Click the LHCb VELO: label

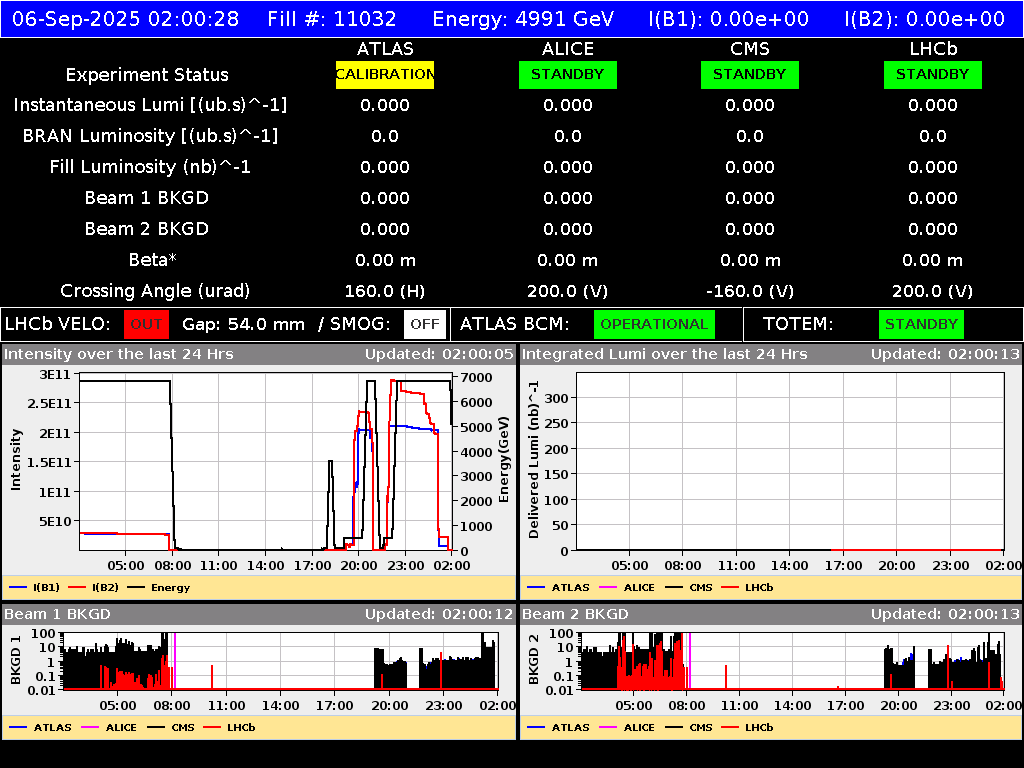pos(57,324)
